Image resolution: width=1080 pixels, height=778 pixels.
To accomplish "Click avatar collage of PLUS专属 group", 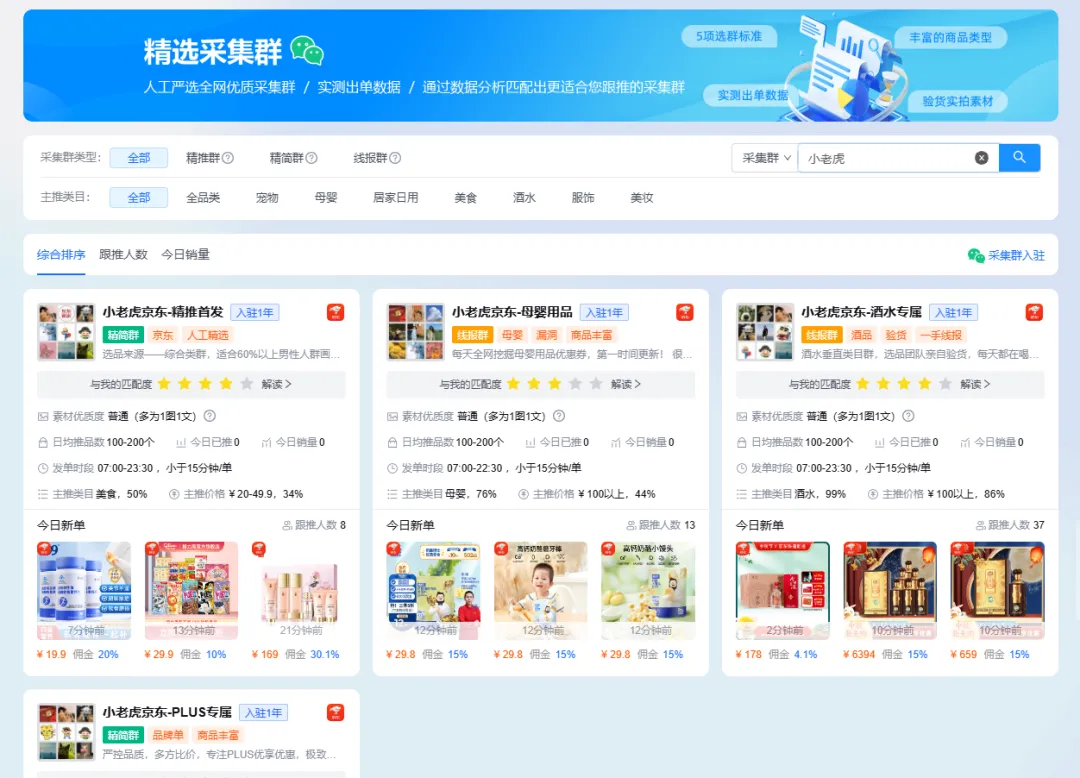I will (x=66, y=732).
